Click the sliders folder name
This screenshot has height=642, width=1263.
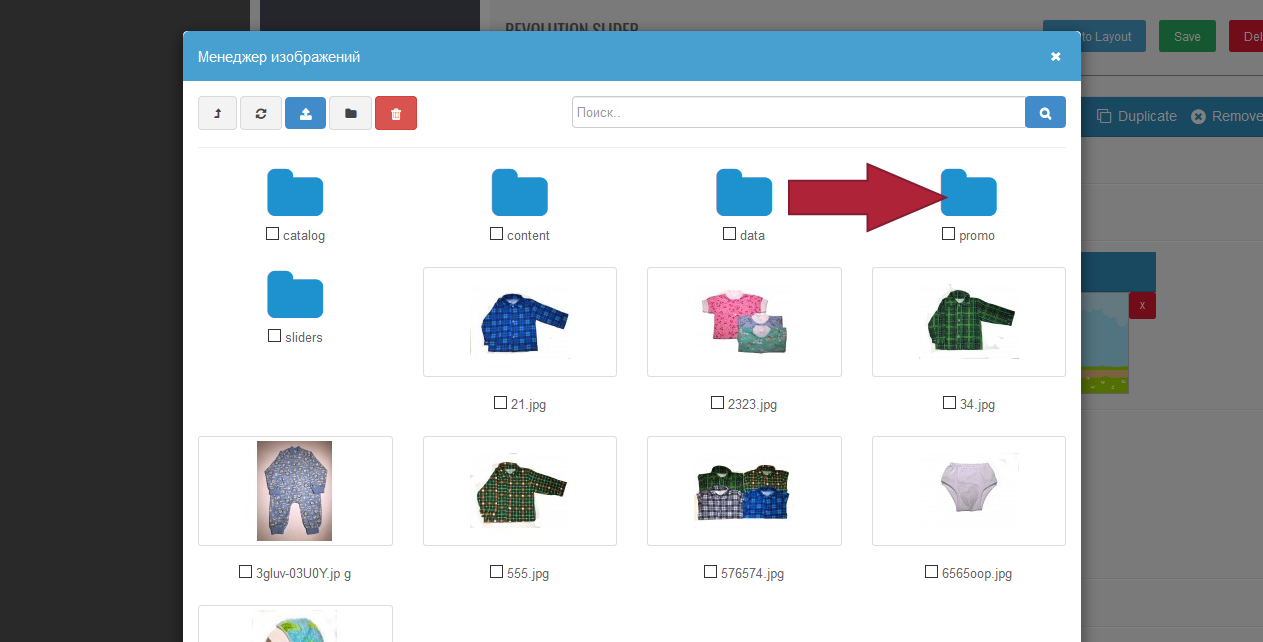click(304, 338)
